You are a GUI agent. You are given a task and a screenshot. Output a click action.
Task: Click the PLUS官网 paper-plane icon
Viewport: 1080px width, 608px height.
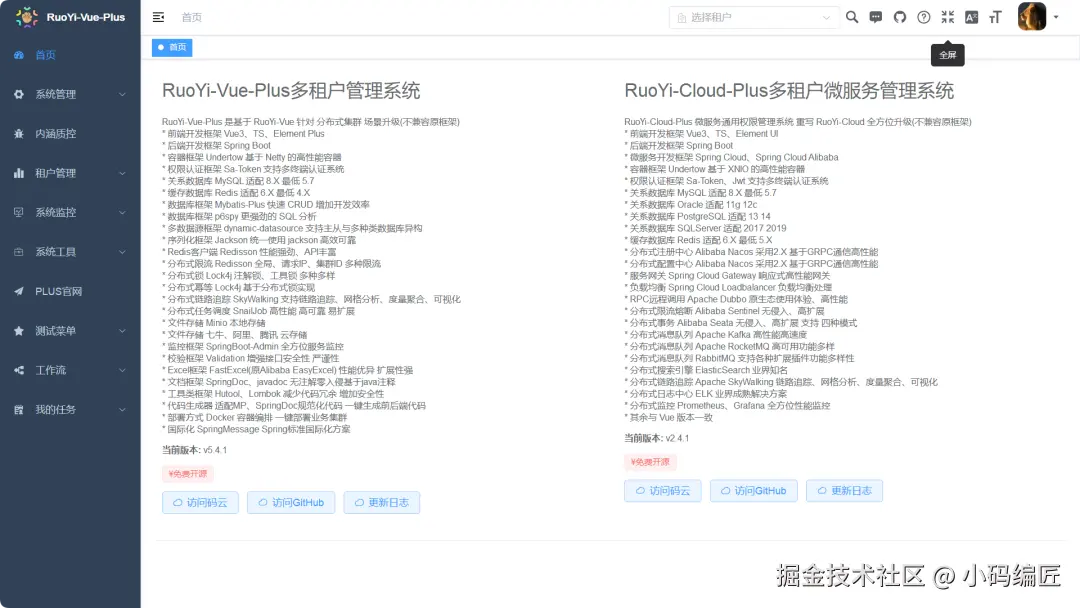(x=19, y=291)
